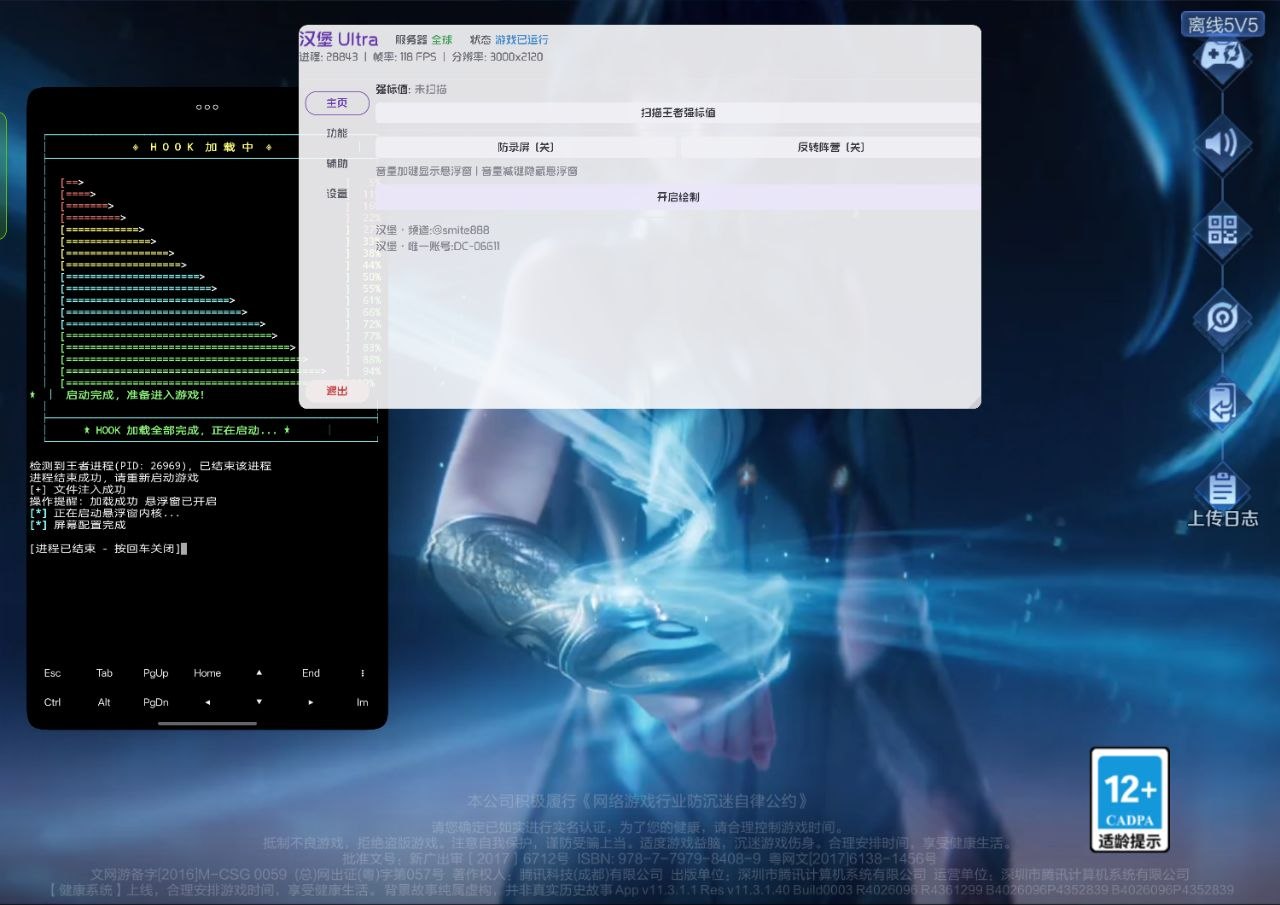
Task: Click the 文件注入成功 terminal line
Action: pyautogui.click(x=78, y=489)
